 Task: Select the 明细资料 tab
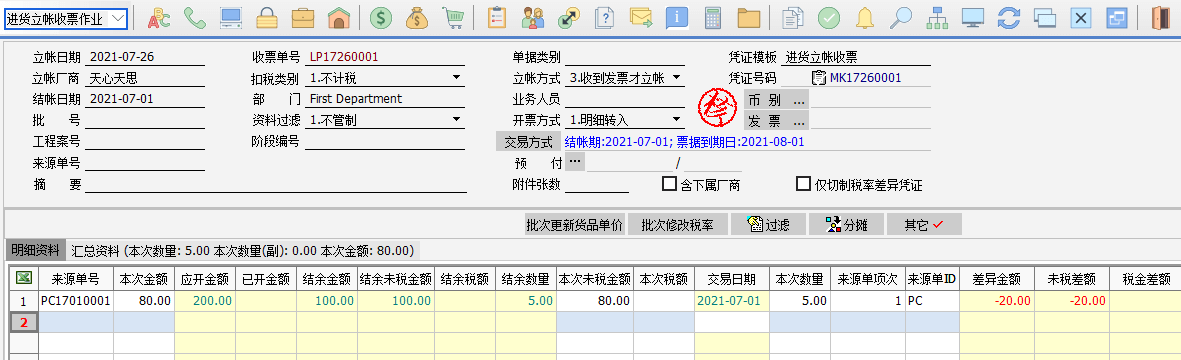coord(35,250)
